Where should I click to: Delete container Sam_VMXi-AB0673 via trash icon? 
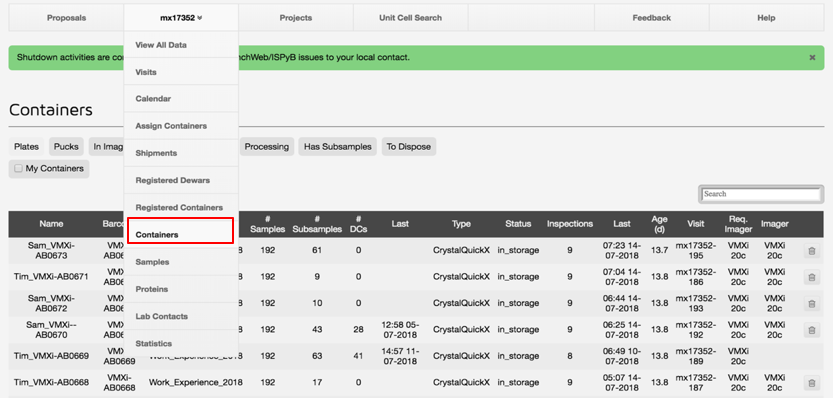(x=811, y=251)
